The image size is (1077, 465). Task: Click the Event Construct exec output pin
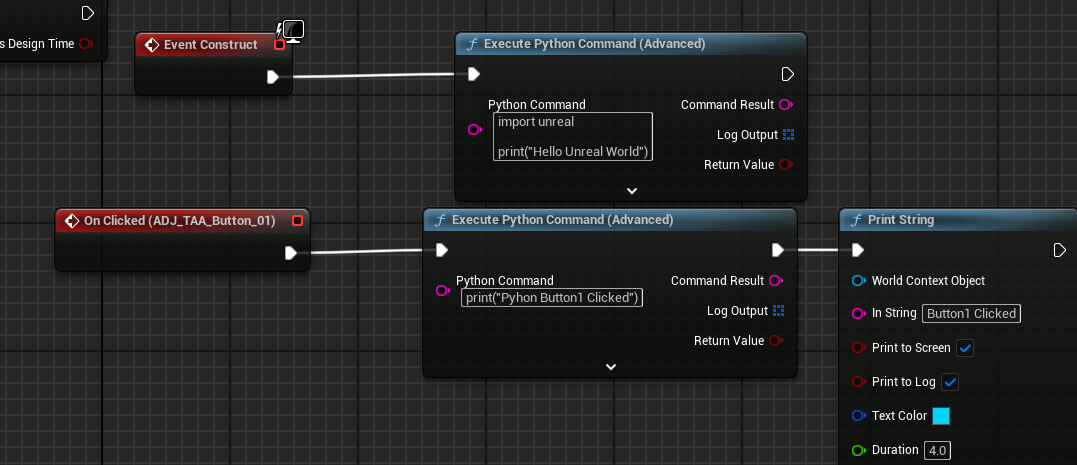point(273,77)
